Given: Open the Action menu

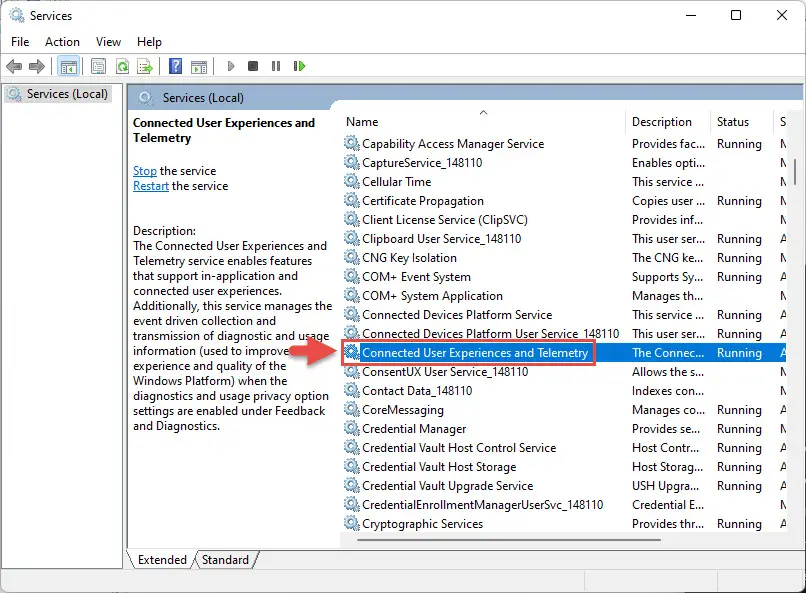Looking at the screenshot, I should tap(62, 42).
